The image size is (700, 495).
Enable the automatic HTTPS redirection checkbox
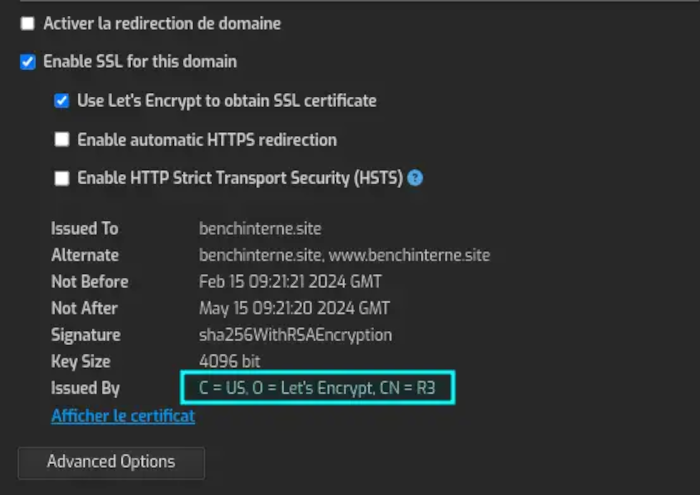coord(62,140)
